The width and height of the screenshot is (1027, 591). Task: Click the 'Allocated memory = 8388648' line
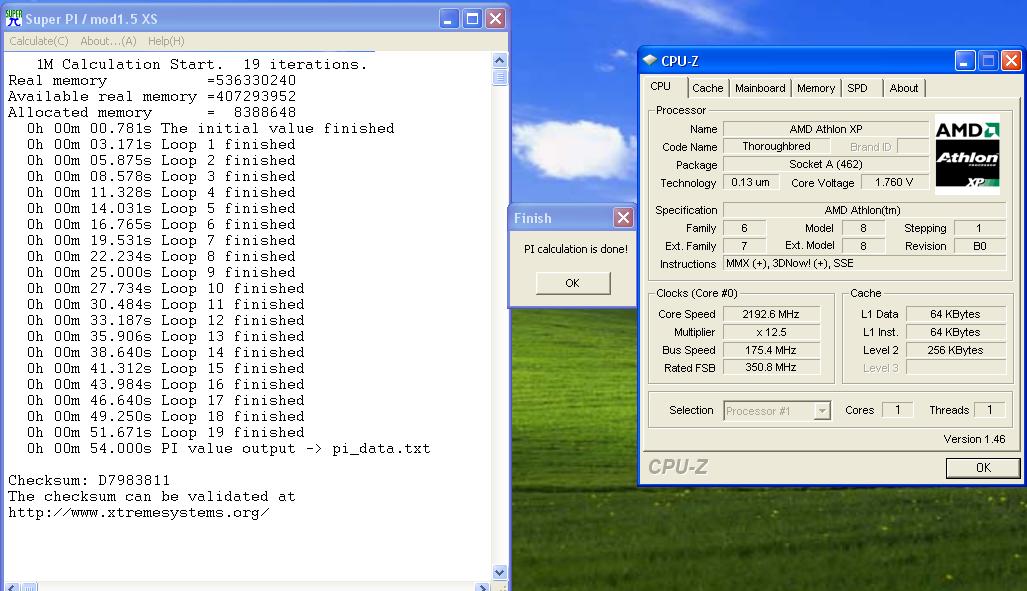[152, 113]
